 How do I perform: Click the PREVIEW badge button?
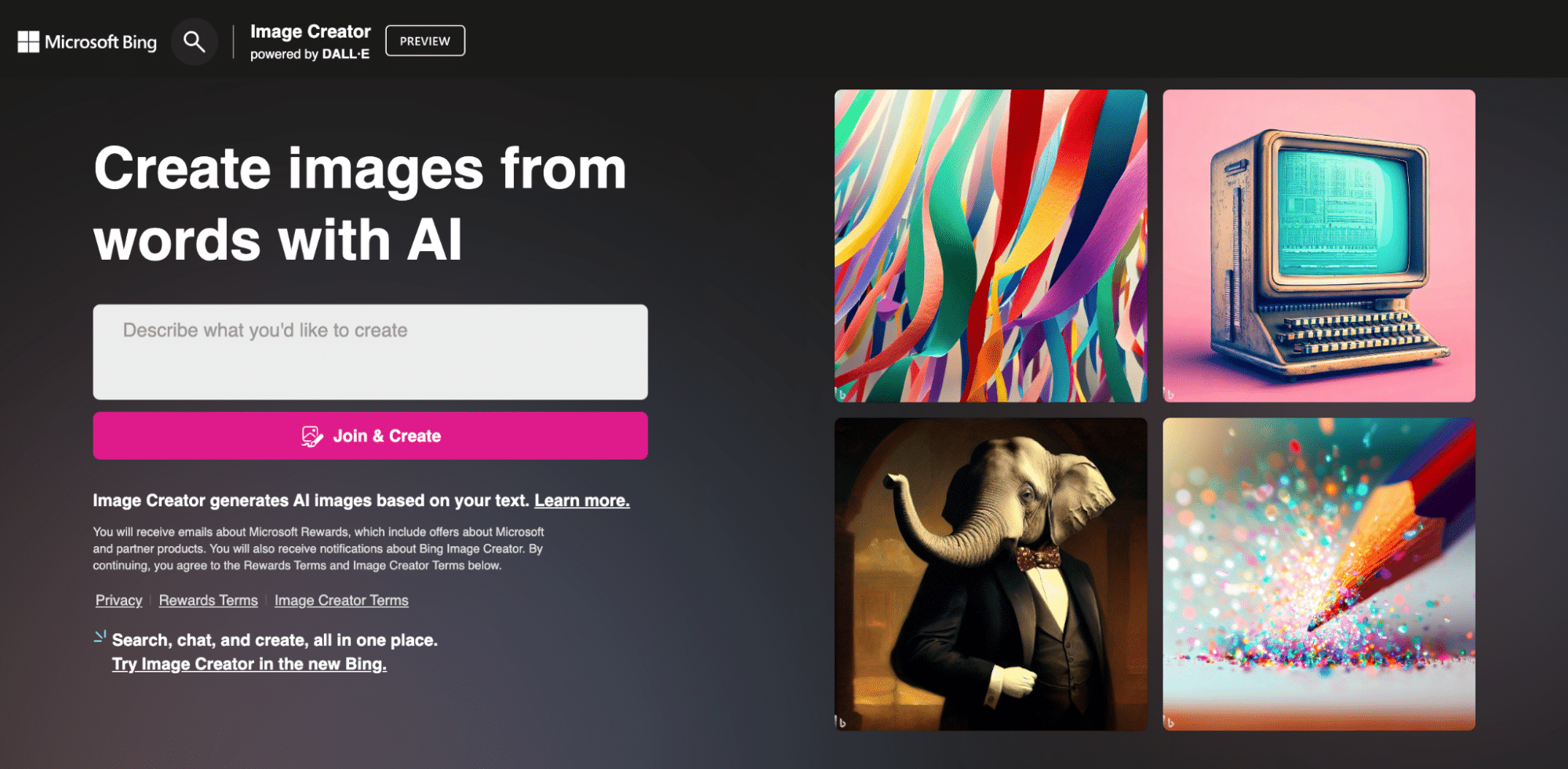coord(424,41)
